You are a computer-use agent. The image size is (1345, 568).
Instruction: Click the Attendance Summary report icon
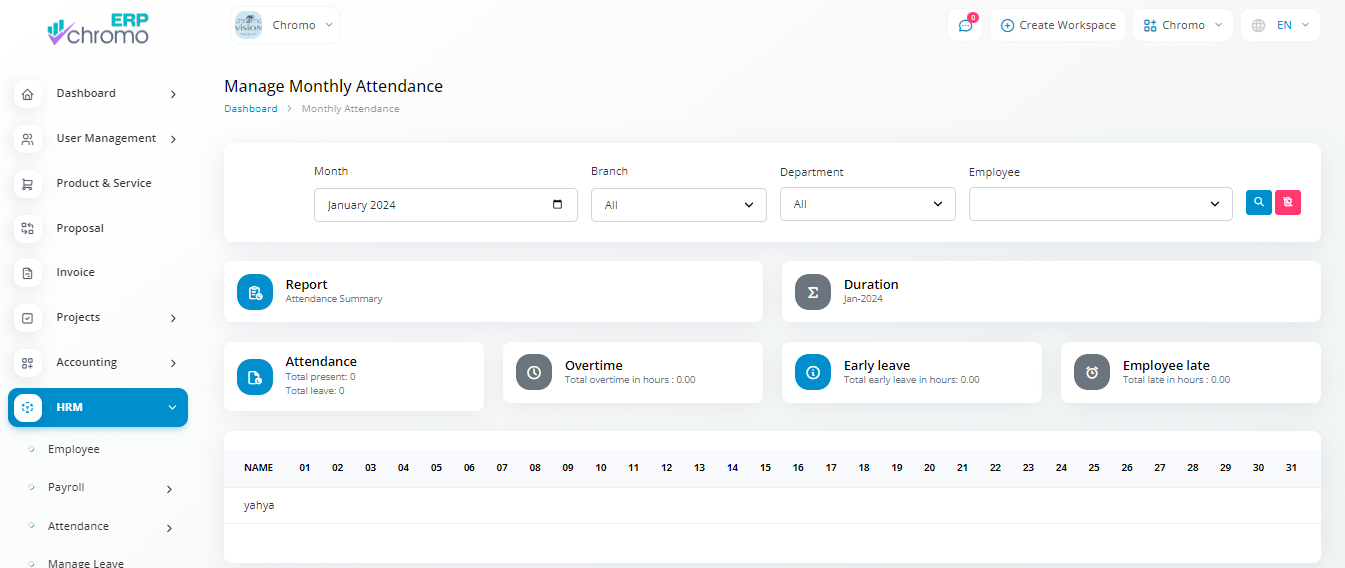point(255,292)
